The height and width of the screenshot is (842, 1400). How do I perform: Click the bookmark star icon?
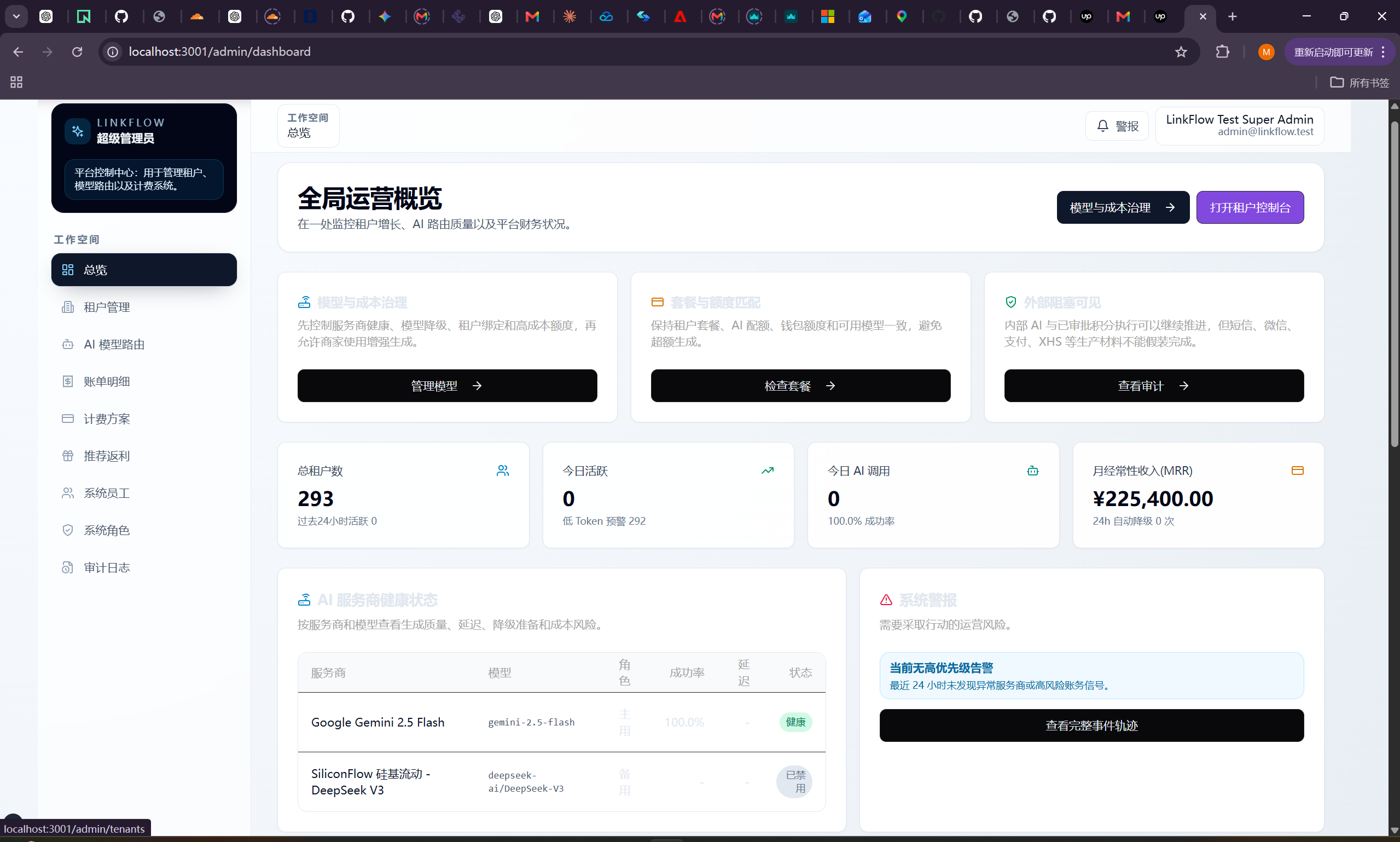click(1181, 51)
